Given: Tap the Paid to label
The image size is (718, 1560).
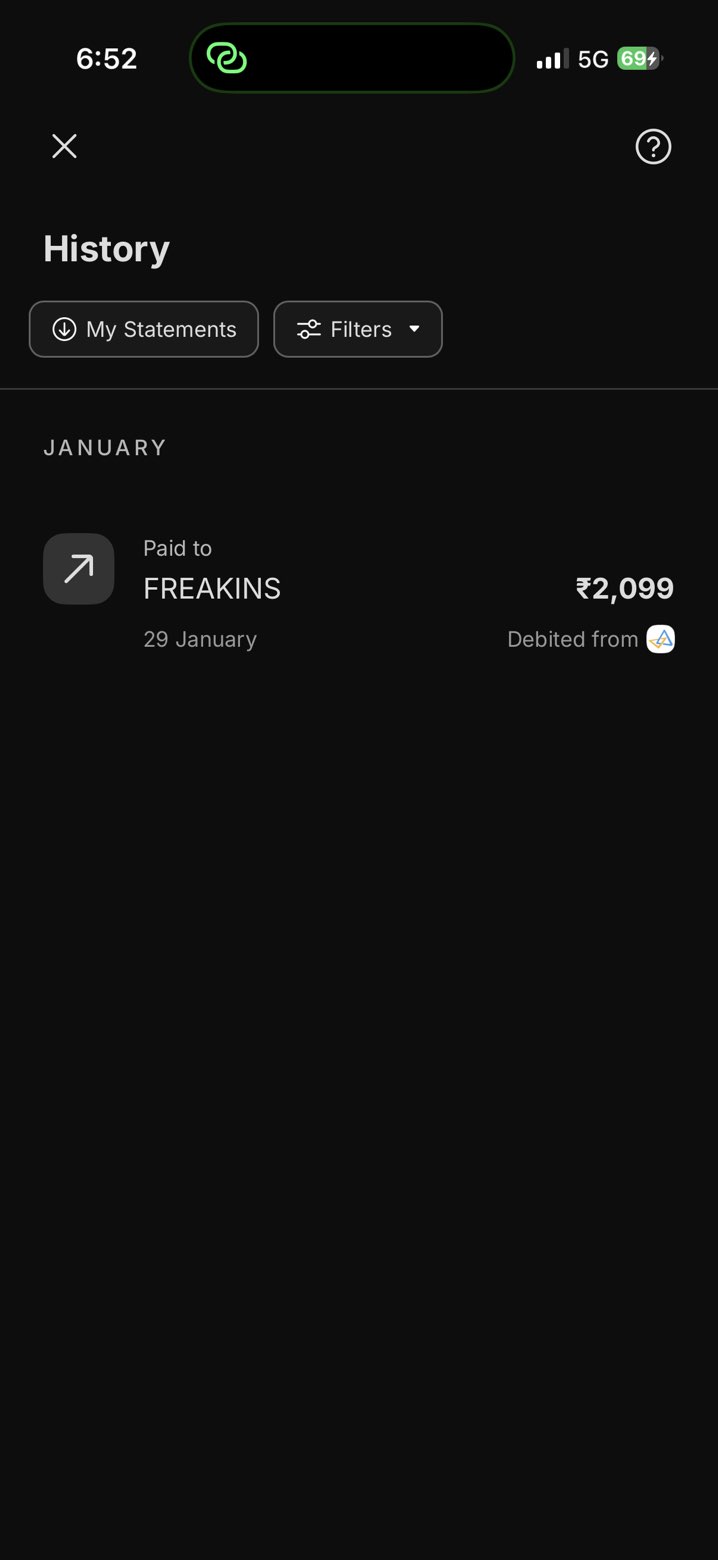Looking at the screenshot, I should coord(177,548).
